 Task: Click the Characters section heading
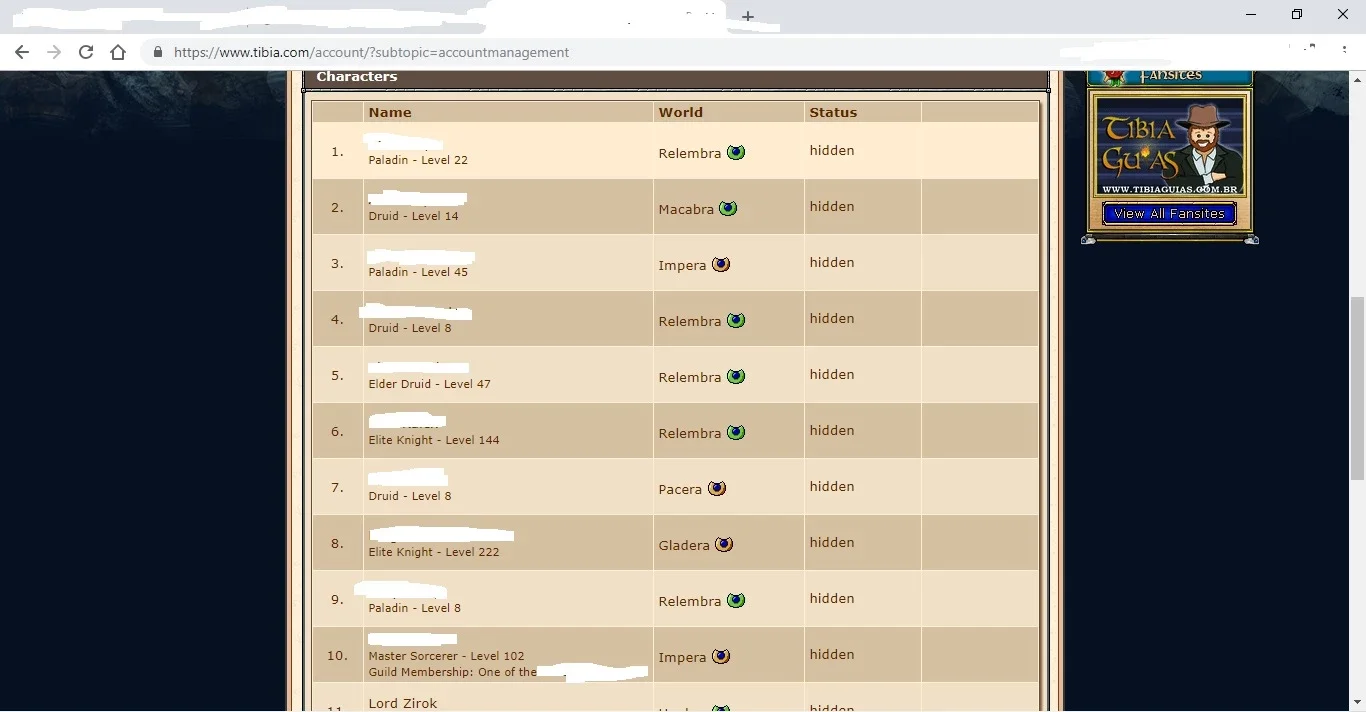point(357,76)
